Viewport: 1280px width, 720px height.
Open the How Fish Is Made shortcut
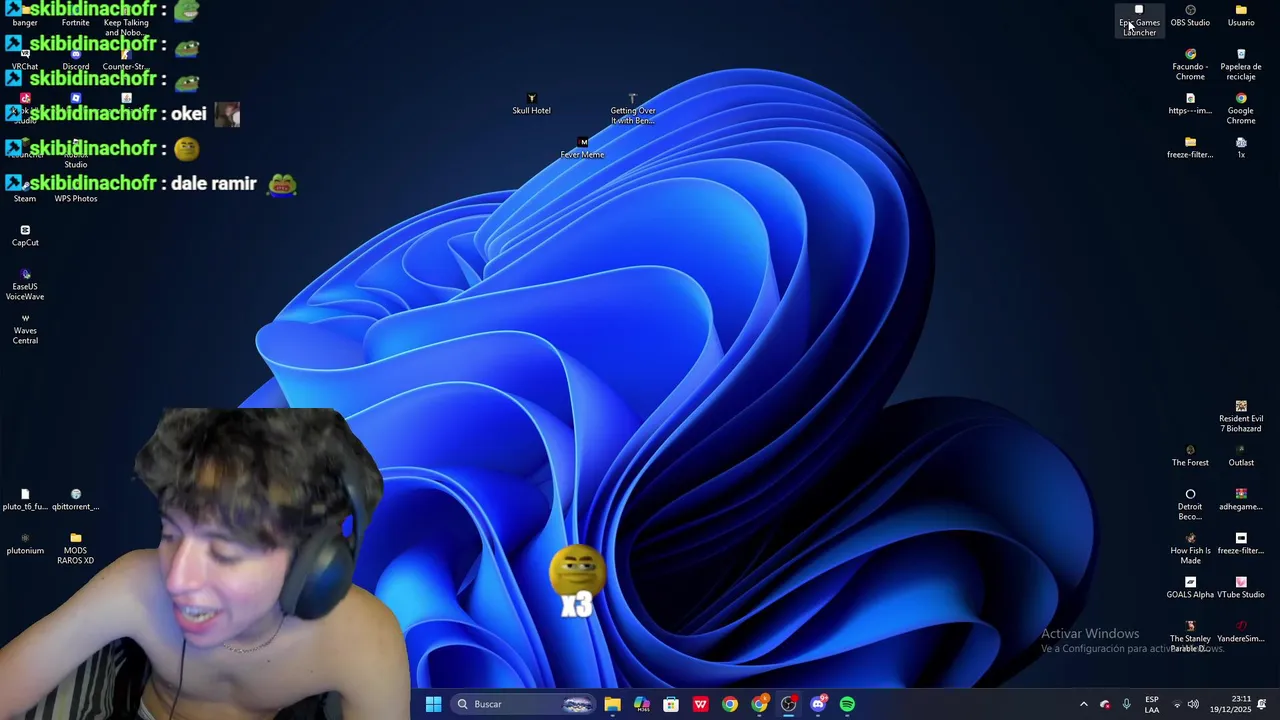click(x=1190, y=549)
